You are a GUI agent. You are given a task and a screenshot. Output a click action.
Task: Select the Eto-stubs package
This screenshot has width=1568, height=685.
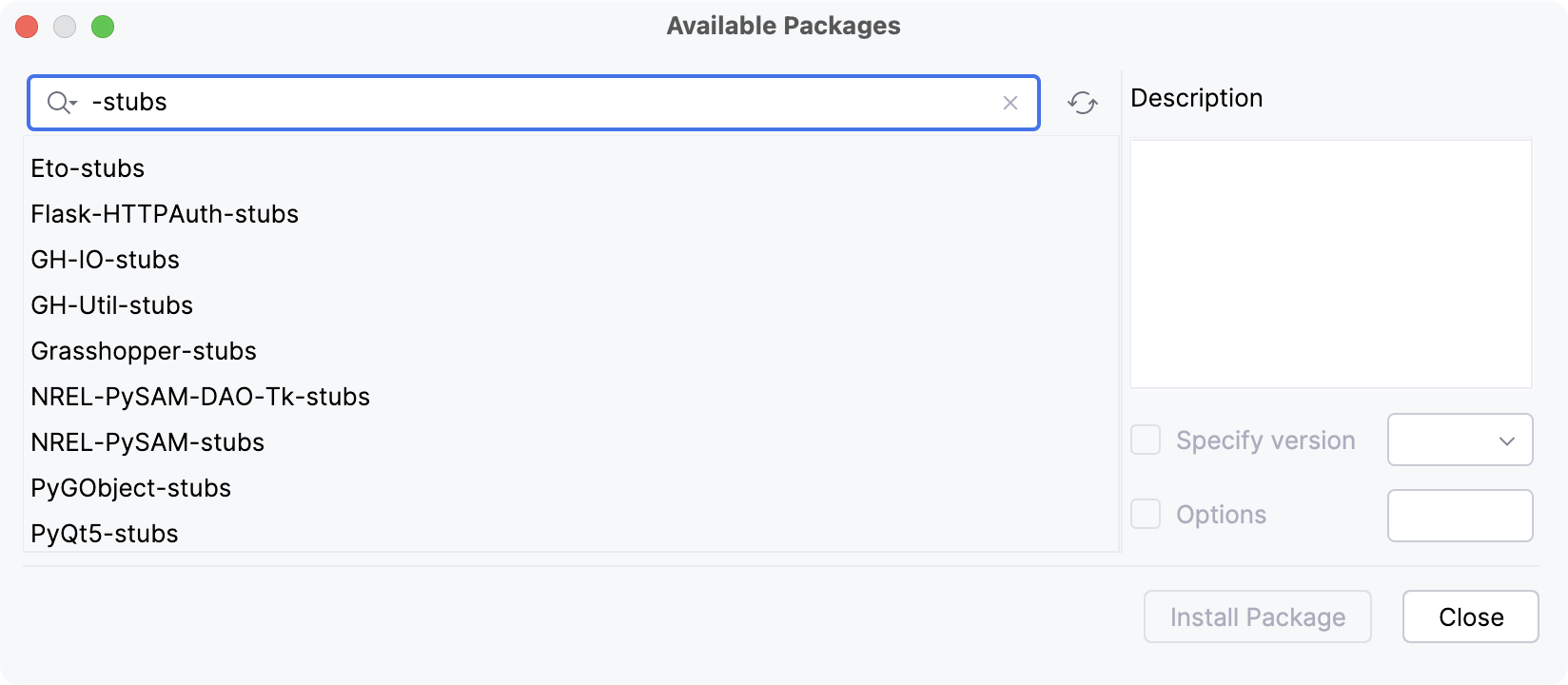pos(88,168)
